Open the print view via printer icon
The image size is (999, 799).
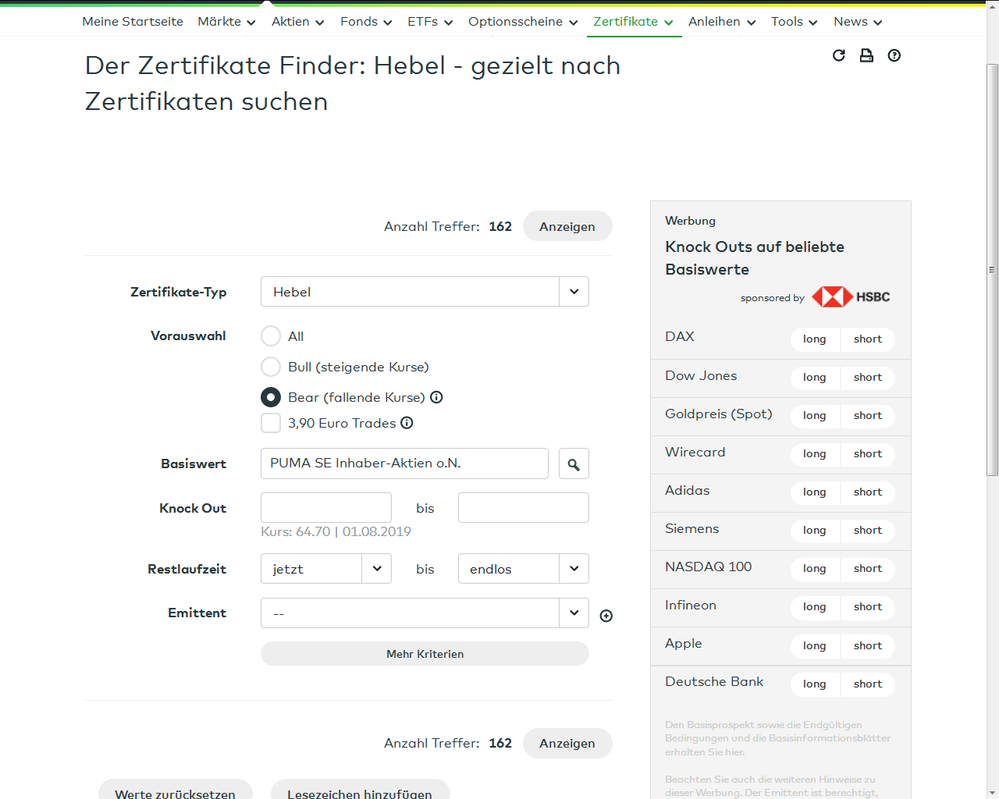[x=866, y=55]
